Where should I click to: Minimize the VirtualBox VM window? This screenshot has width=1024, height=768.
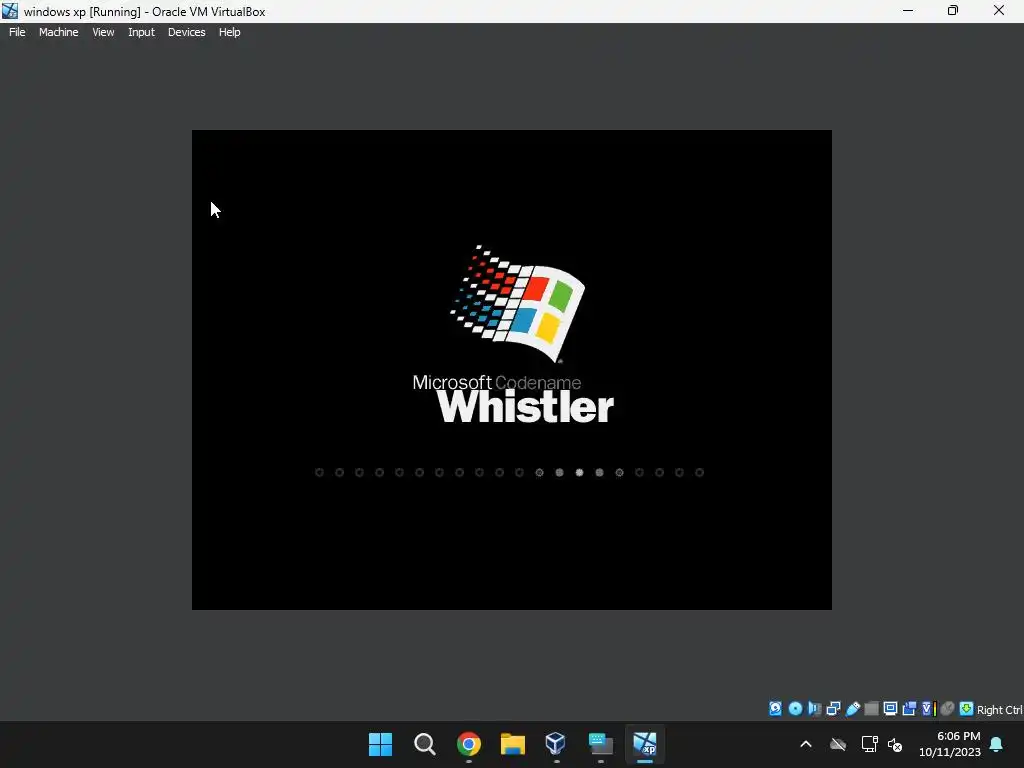point(908,10)
